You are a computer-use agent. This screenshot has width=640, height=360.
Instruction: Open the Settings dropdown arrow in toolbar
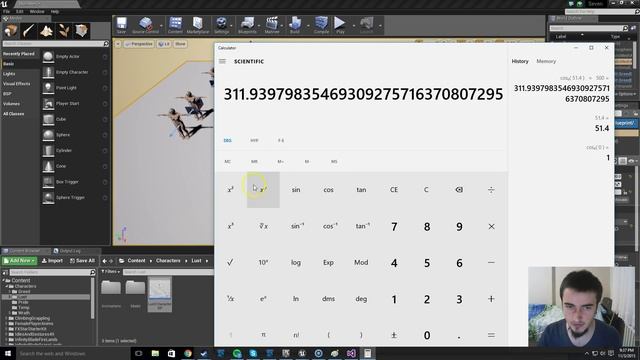tap(231, 26)
